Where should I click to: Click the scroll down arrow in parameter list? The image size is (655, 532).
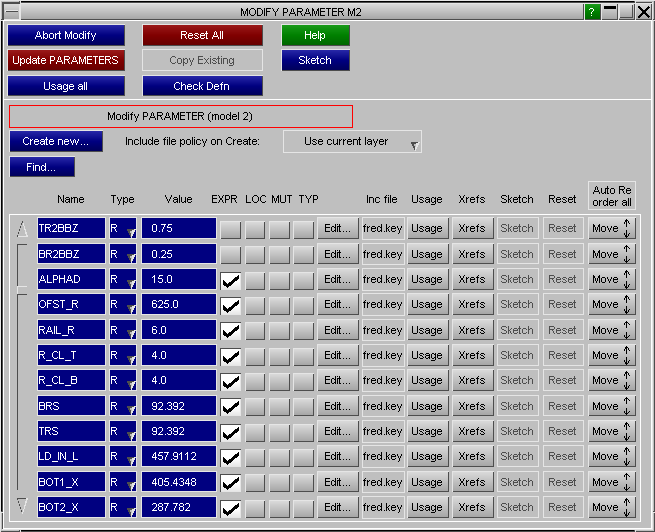(22, 505)
